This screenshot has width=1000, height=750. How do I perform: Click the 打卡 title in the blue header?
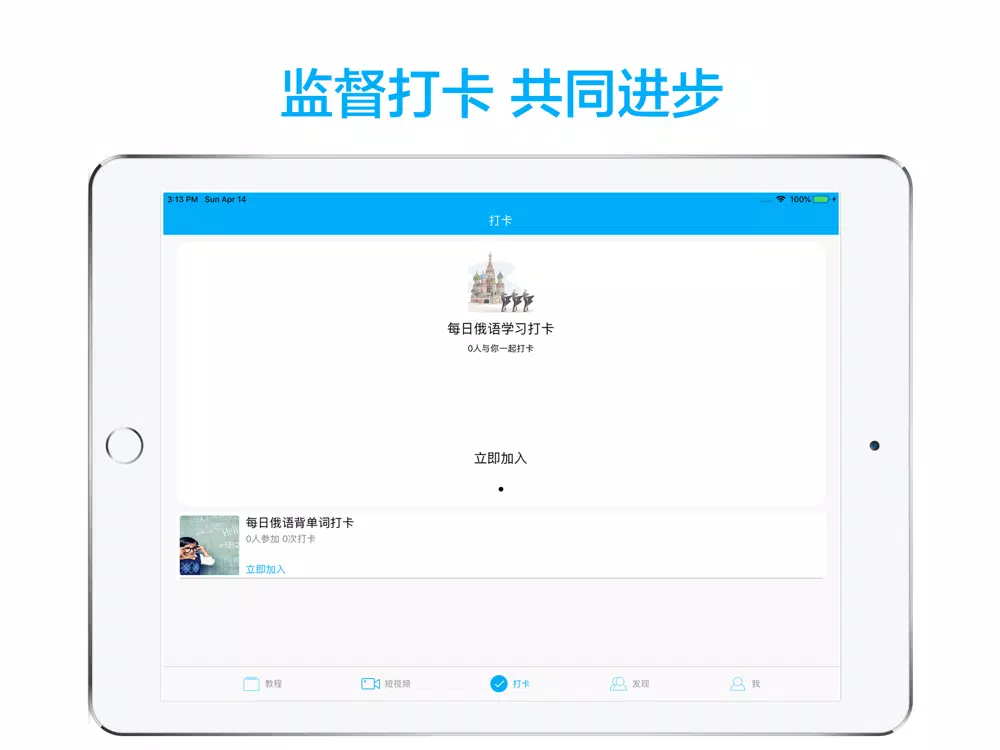[x=501, y=220]
